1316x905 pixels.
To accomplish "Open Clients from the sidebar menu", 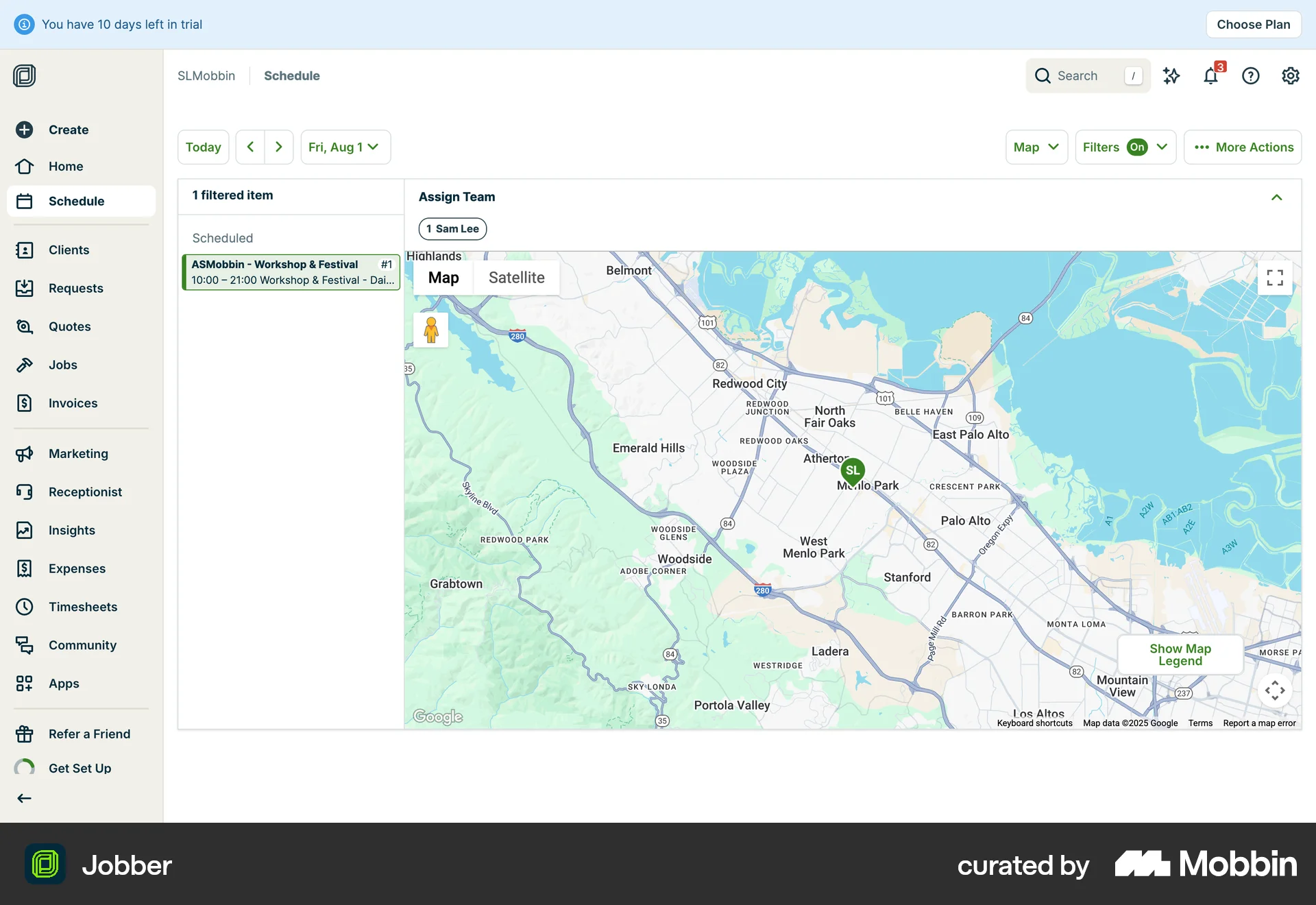I will coord(69,250).
